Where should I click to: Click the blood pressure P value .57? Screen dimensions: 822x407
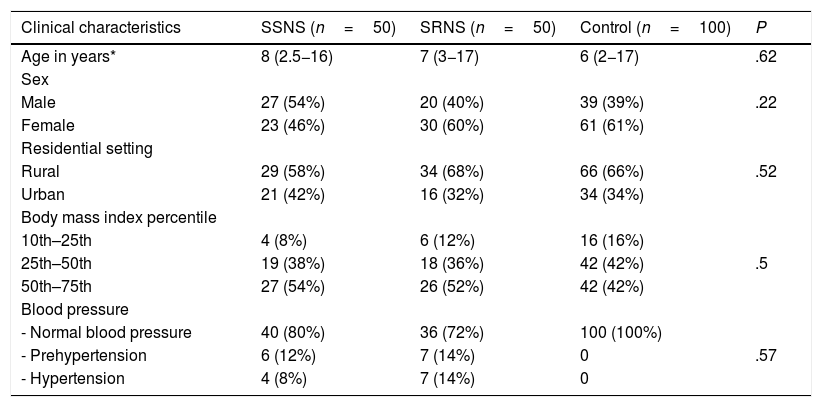pyautogui.click(x=767, y=355)
